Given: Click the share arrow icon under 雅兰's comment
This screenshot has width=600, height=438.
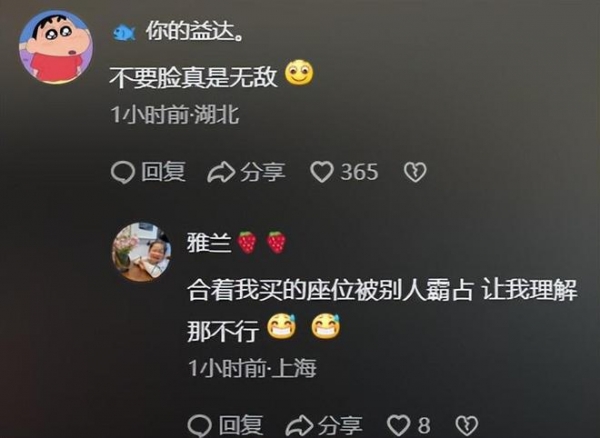Looking at the screenshot, I should click(300, 425).
